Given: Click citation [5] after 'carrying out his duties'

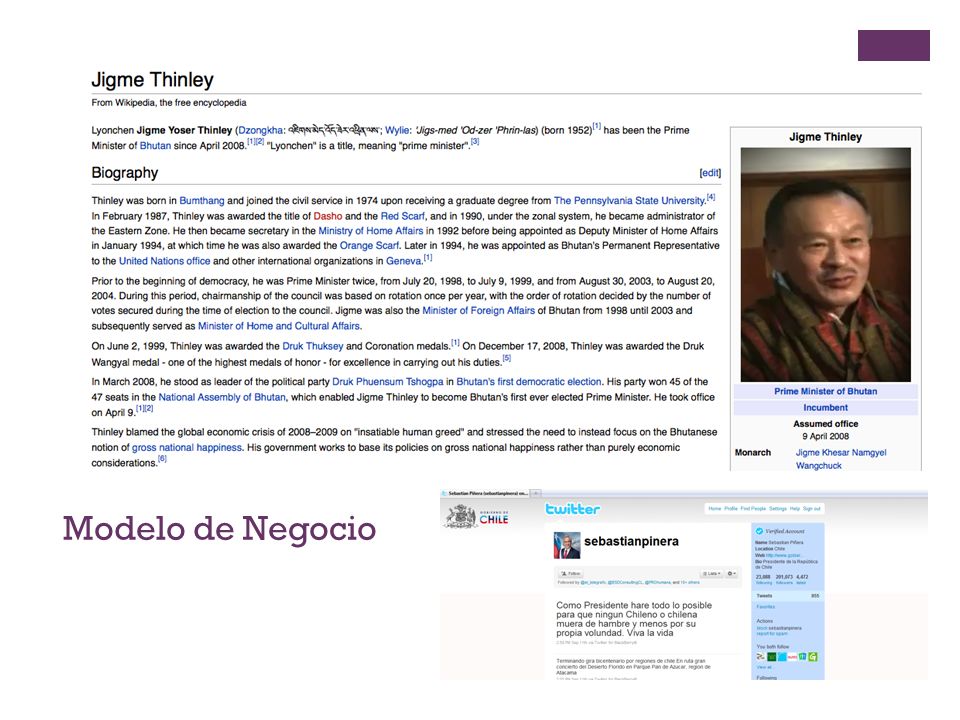Looking at the screenshot, I should point(506,358).
